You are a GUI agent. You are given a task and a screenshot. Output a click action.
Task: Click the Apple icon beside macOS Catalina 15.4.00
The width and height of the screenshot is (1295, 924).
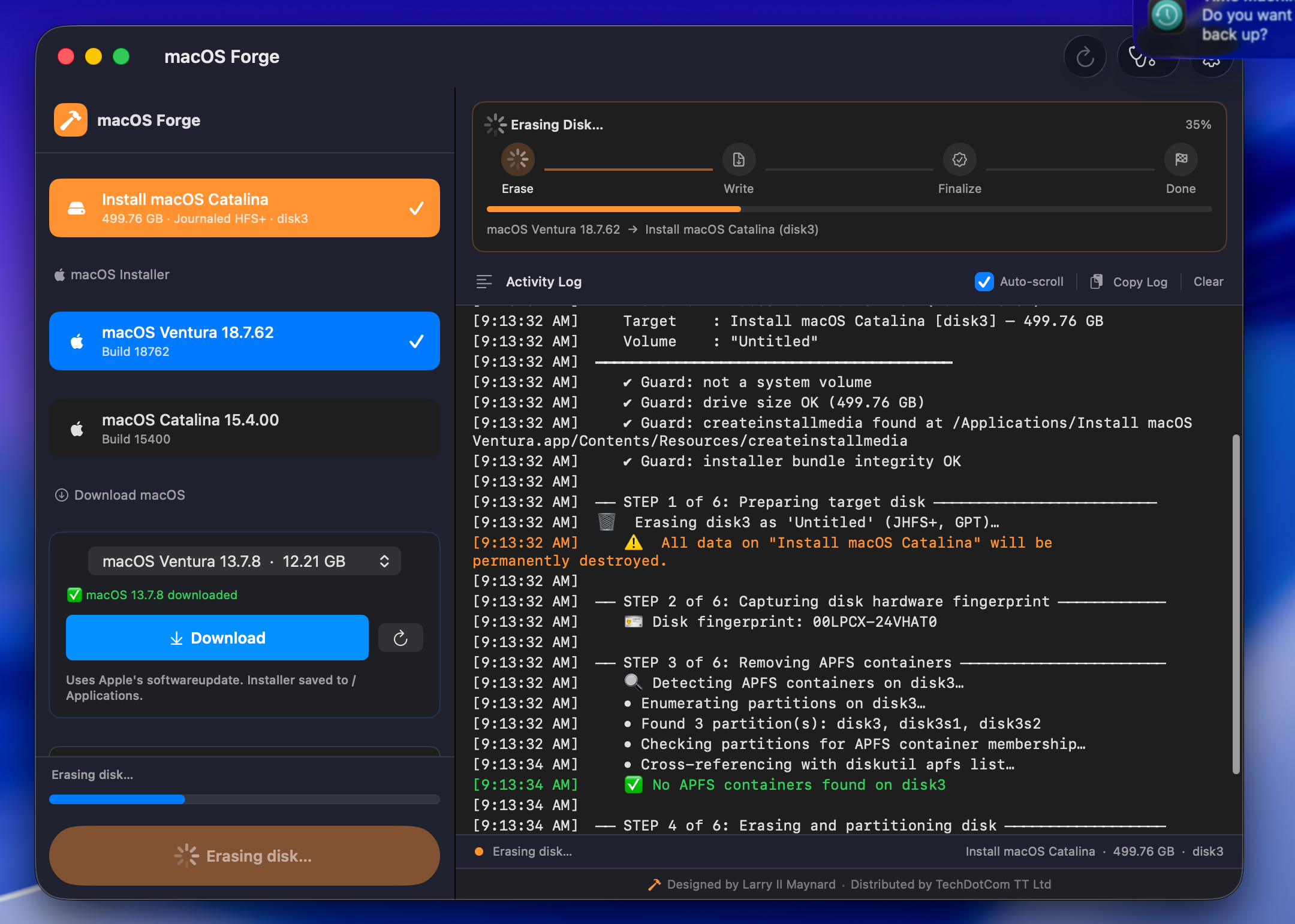(77, 429)
